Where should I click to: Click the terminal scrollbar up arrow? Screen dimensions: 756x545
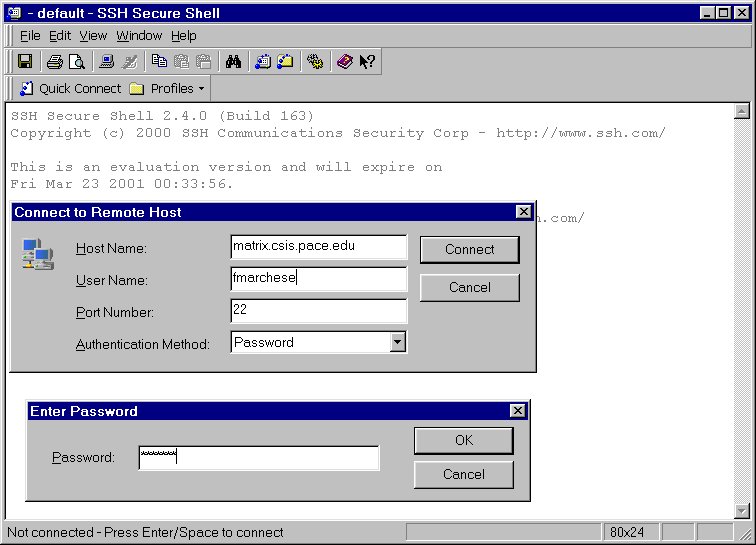point(742,111)
